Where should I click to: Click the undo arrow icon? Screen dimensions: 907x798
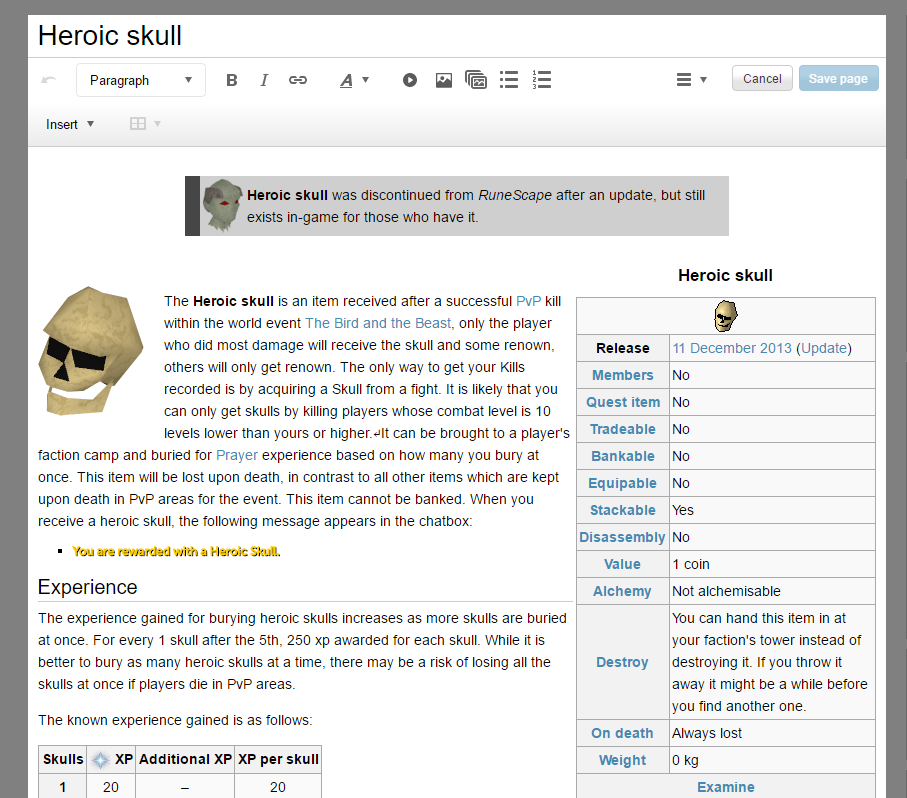pyautogui.click(x=49, y=80)
